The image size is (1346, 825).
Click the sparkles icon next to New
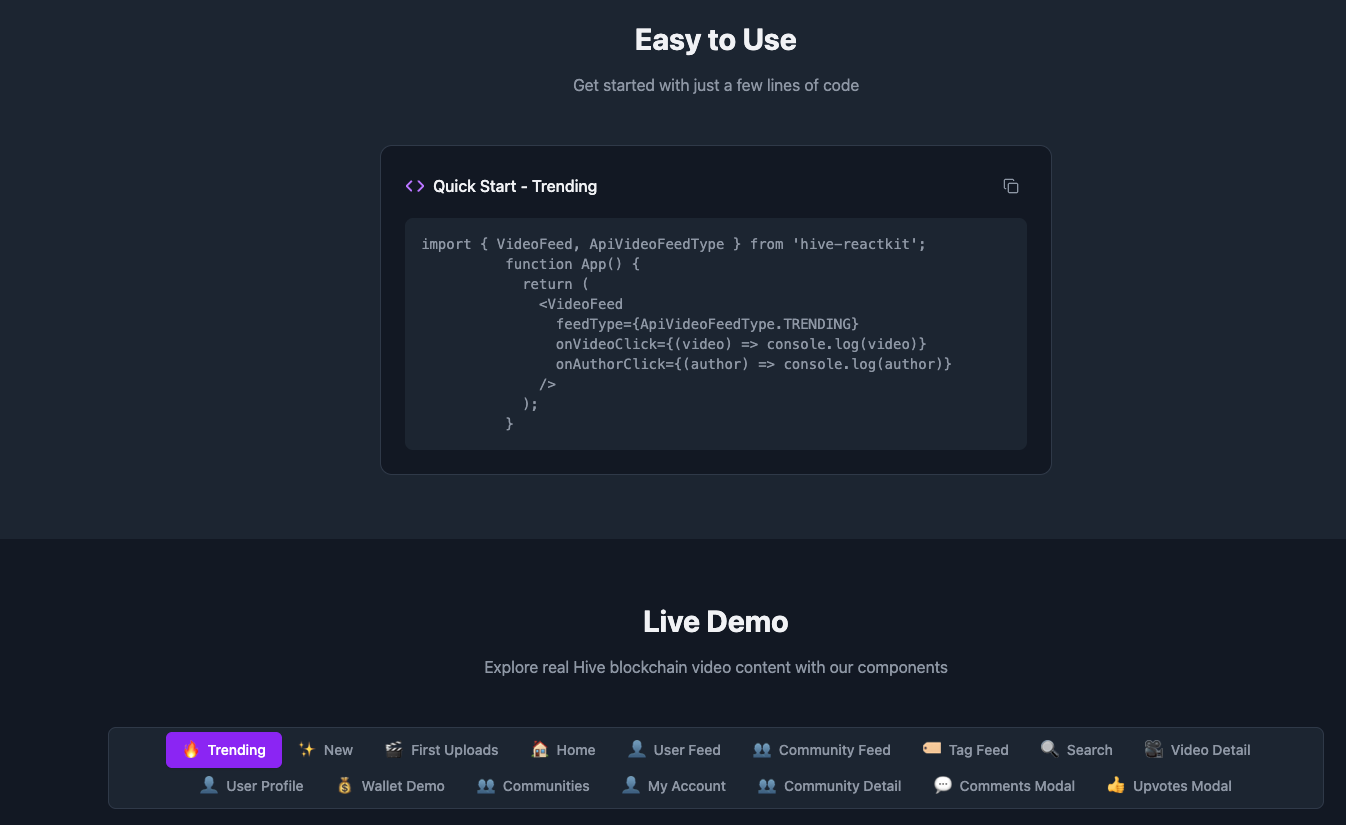coord(307,750)
